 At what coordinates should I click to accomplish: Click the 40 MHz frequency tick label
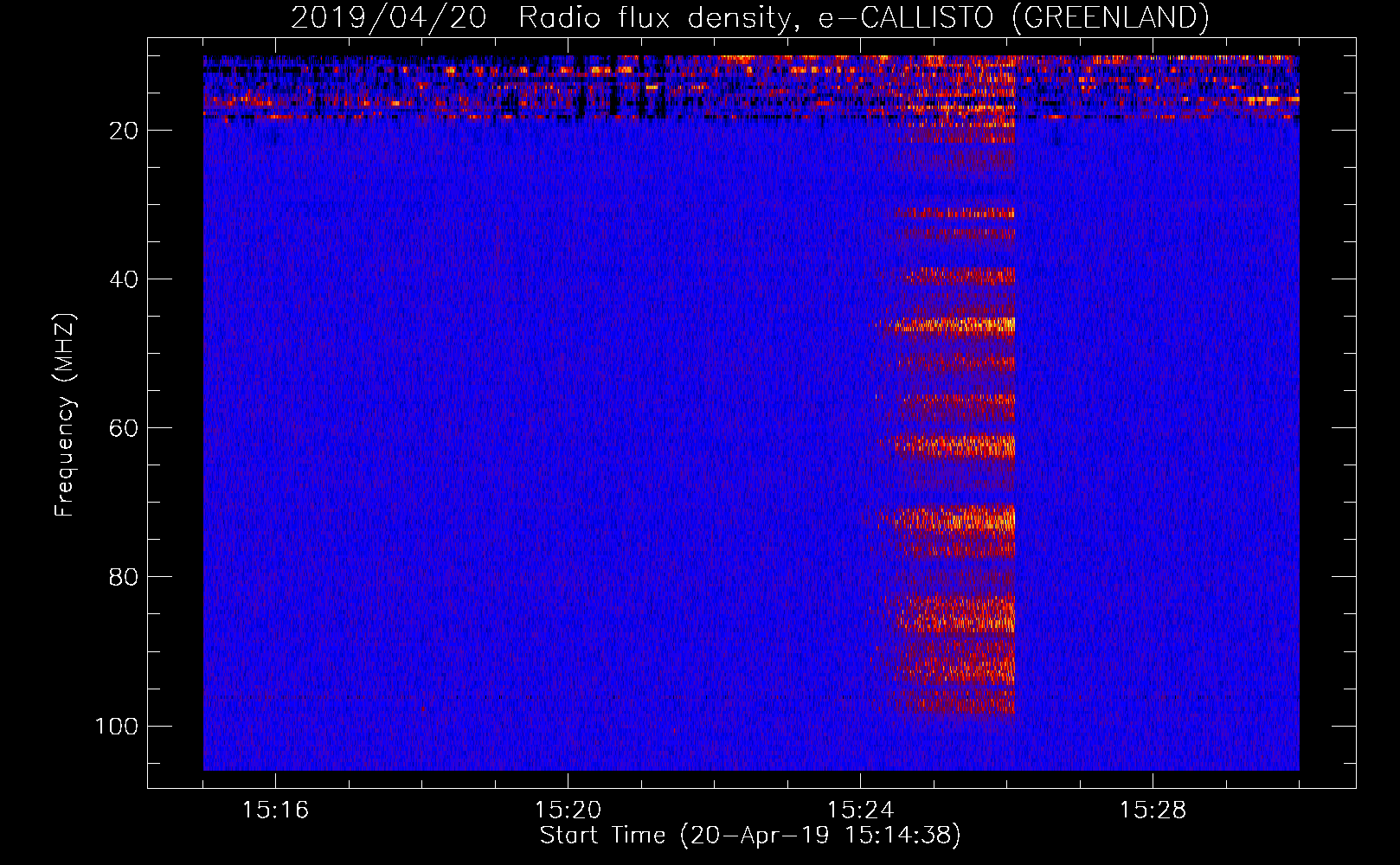pos(124,279)
